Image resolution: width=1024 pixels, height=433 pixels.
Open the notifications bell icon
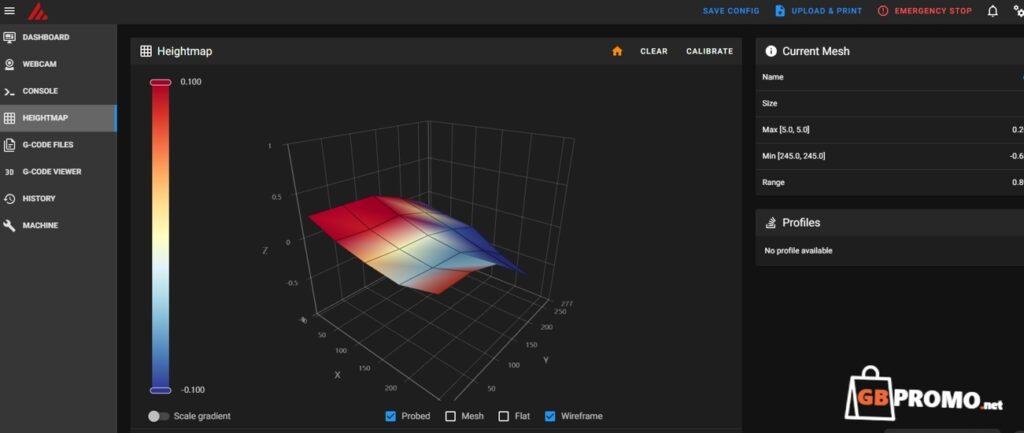pyautogui.click(x=992, y=11)
